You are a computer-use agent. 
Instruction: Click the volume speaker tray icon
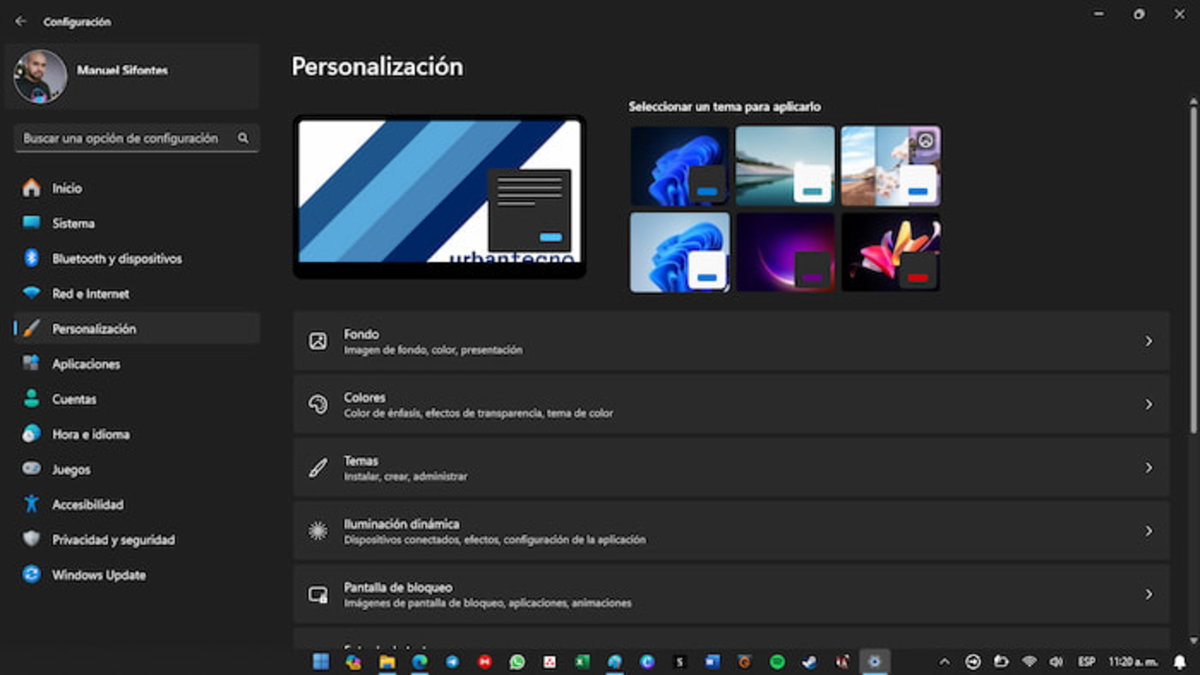click(1056, 662)
